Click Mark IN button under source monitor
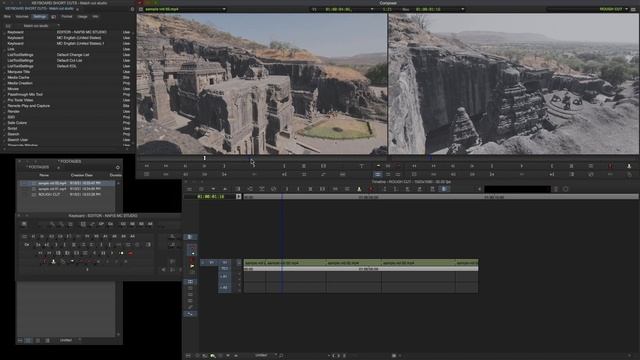The image size is (640, 360). (224, 166)
